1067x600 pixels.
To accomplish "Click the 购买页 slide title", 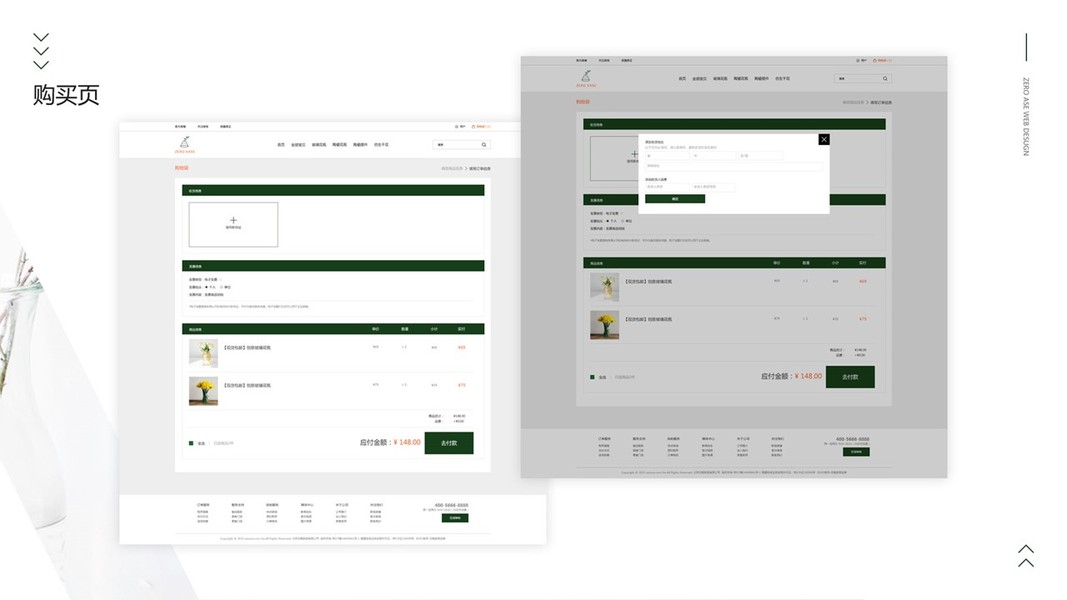I will [66, 95].
